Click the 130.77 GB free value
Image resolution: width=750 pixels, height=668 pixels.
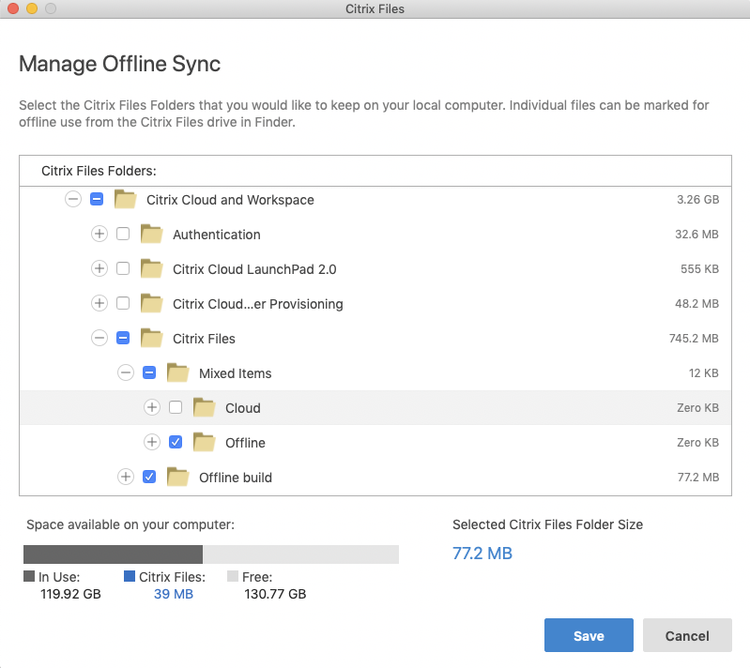[275, 593]
